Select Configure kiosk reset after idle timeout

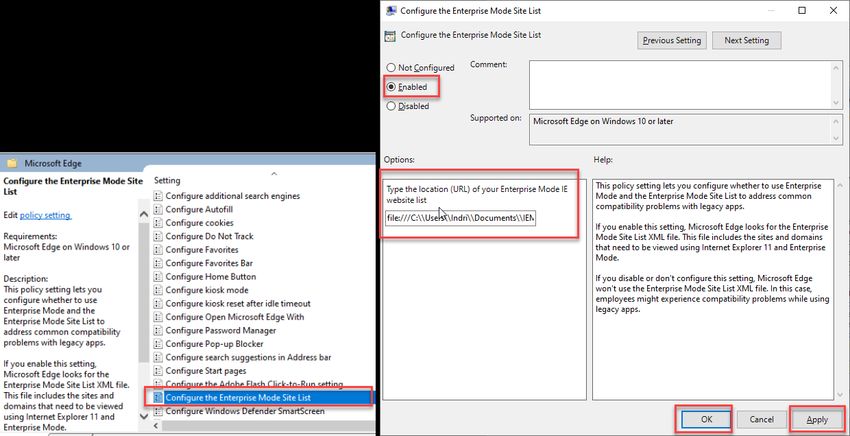tap(238, 304)
